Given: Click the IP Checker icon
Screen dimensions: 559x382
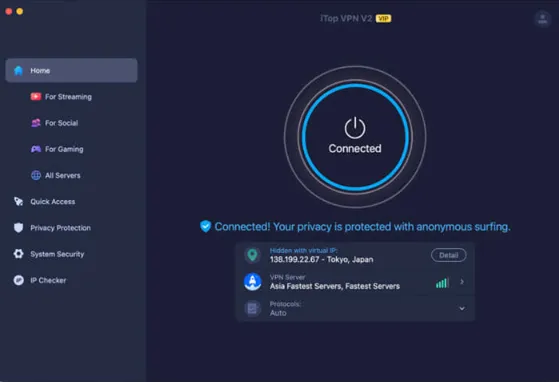Looking at the screenshot, I should pos(19,280).
